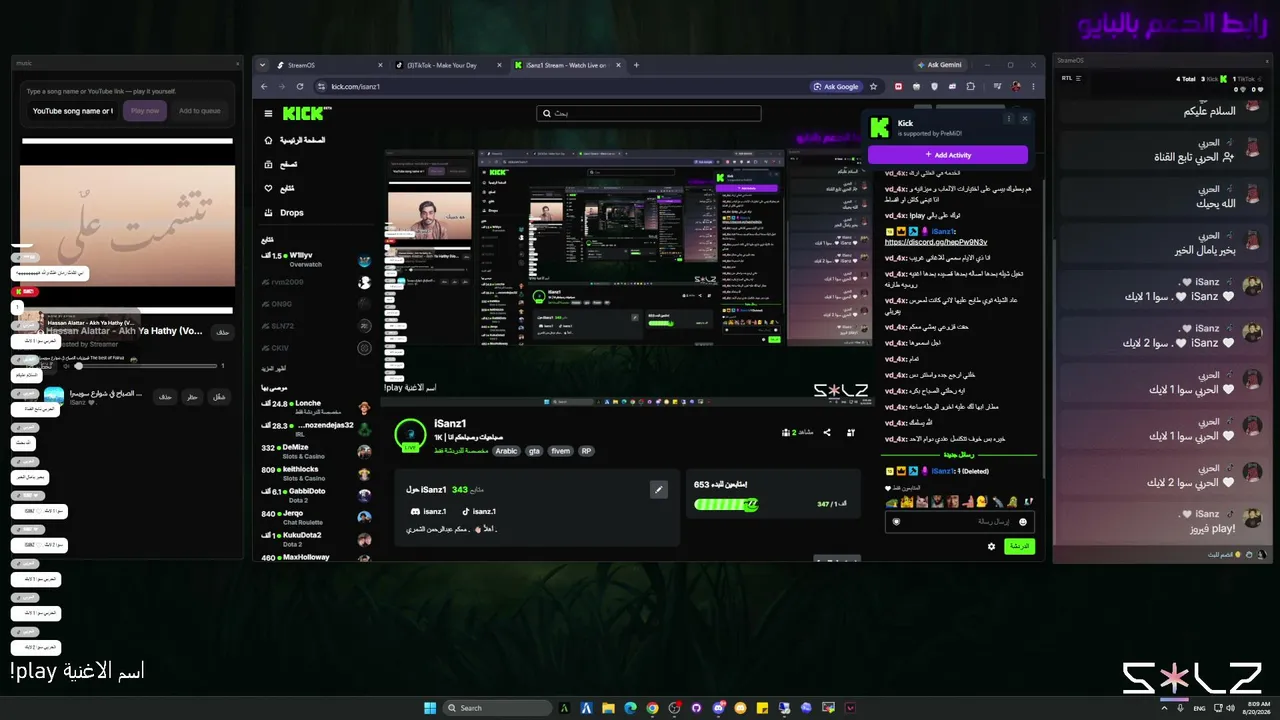Screen dimensions: 1280x720
Task: Click Add to queue in the music window
Action: tap(199, 111)
